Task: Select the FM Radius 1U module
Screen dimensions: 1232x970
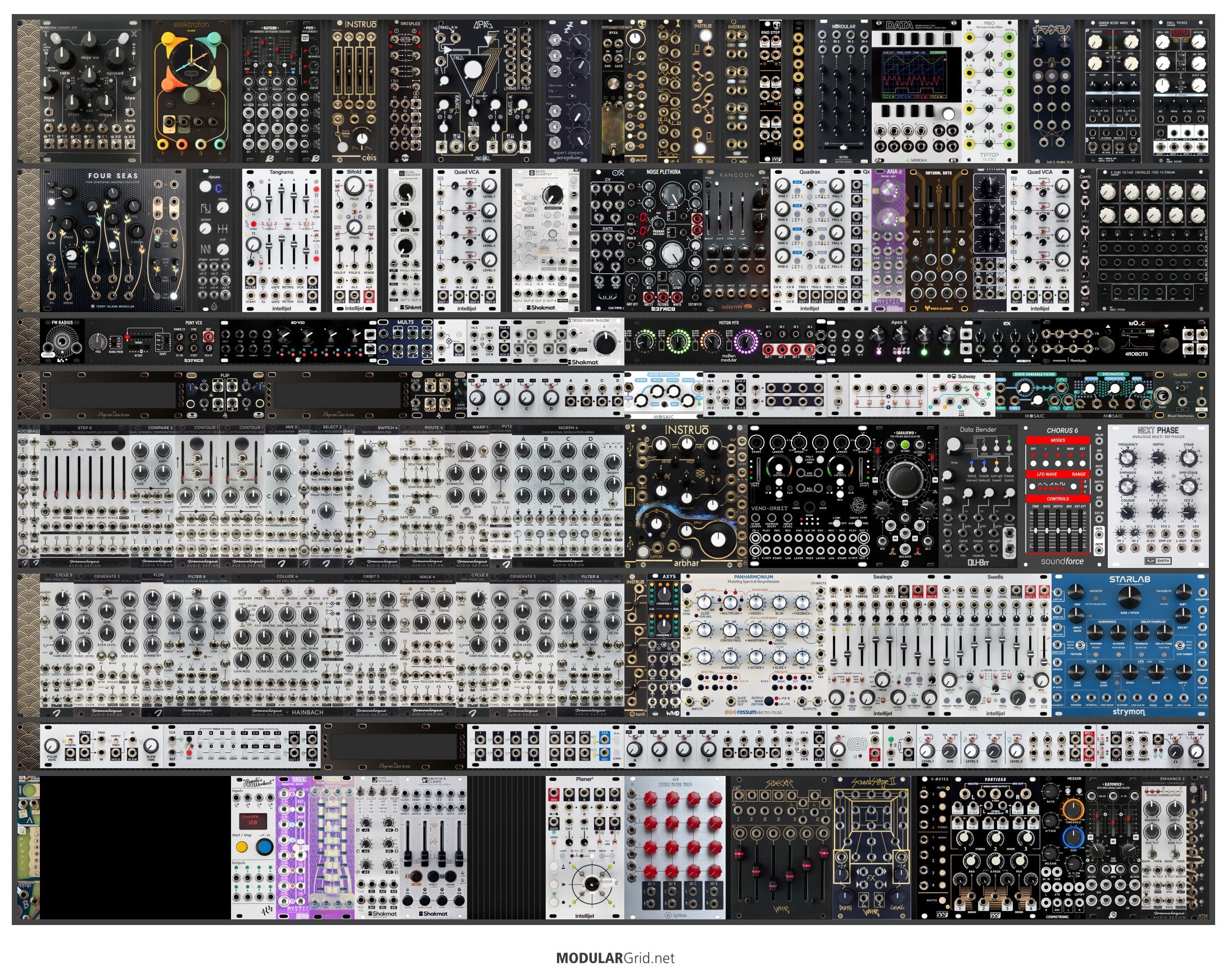Action: coord(62,341)
